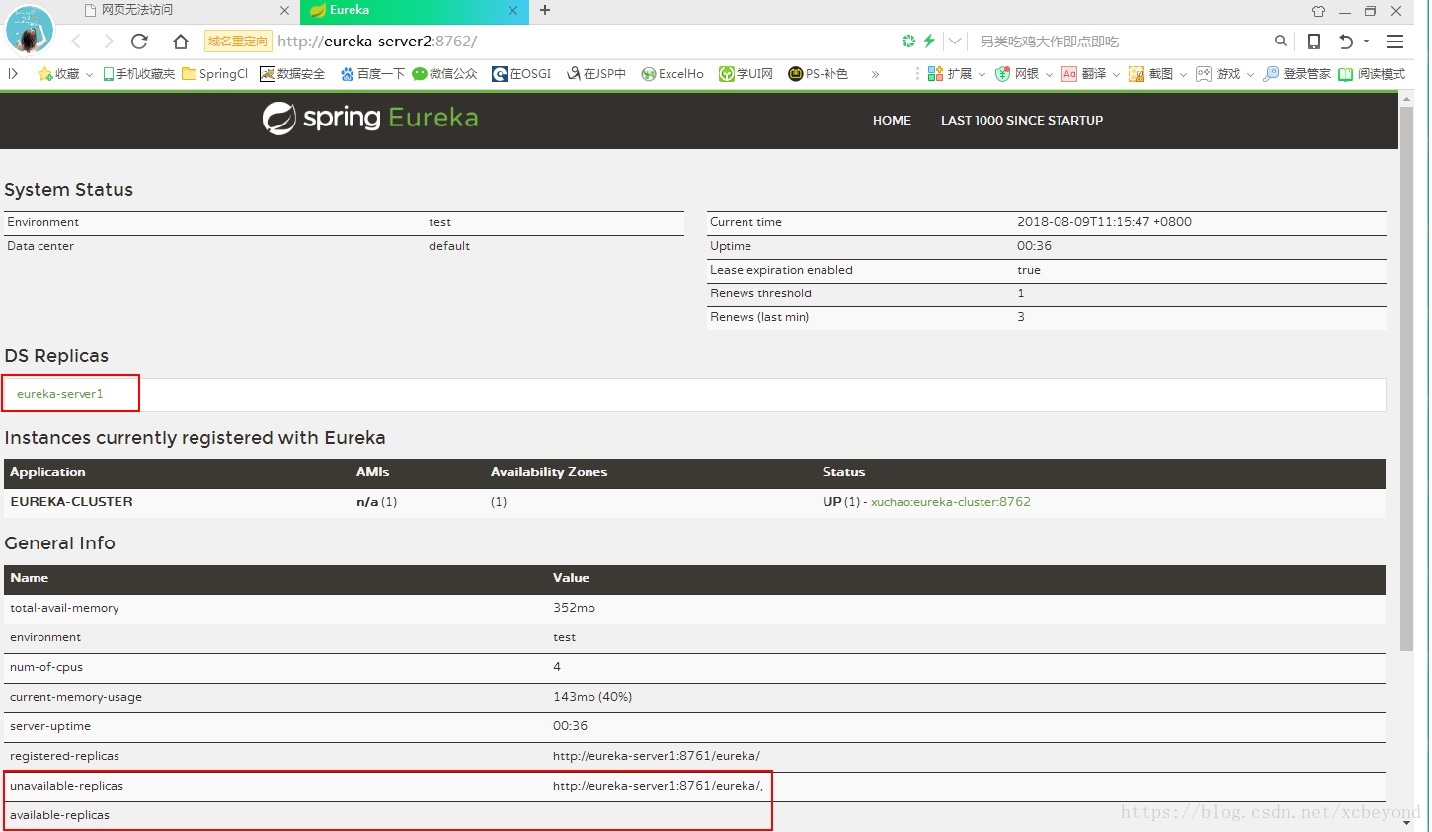Open the 网银 online banking tool

(x=1017, y=73)
